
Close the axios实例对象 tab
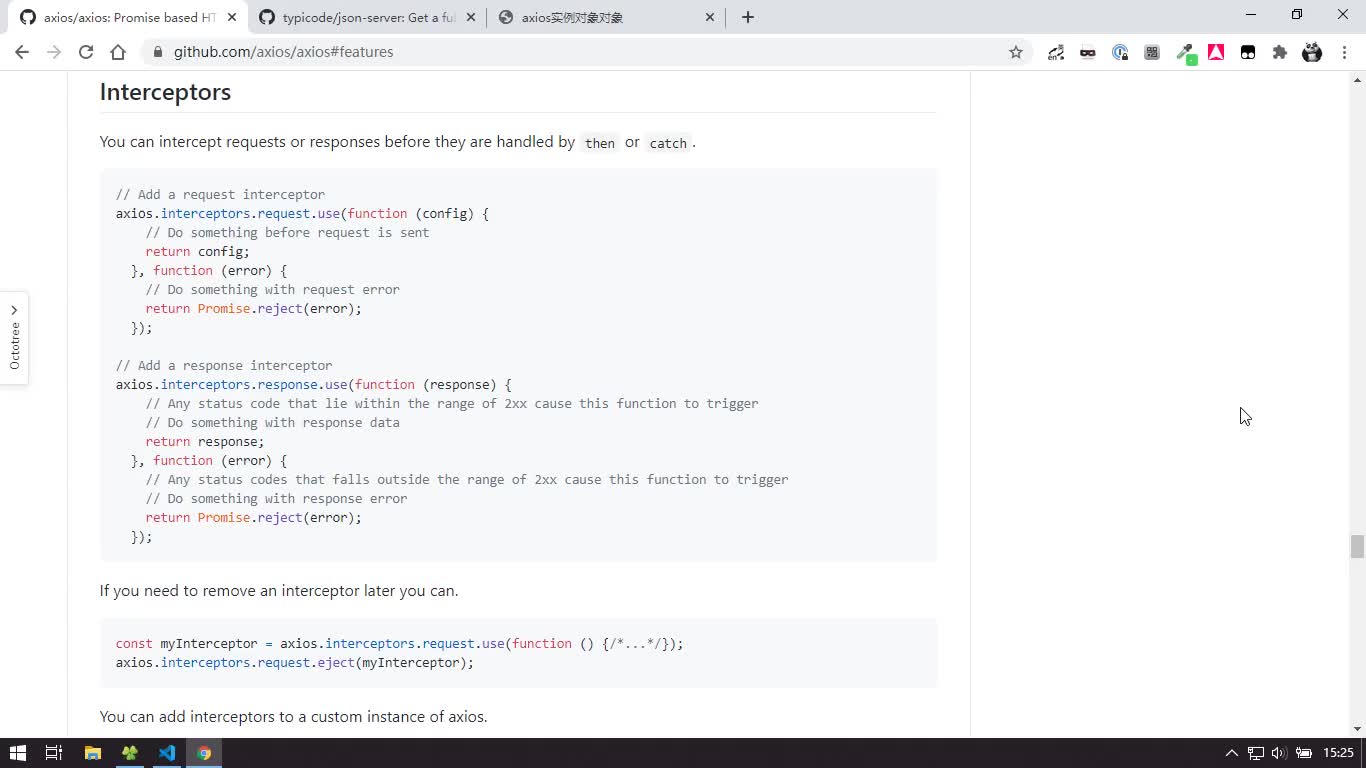(710, 17)
